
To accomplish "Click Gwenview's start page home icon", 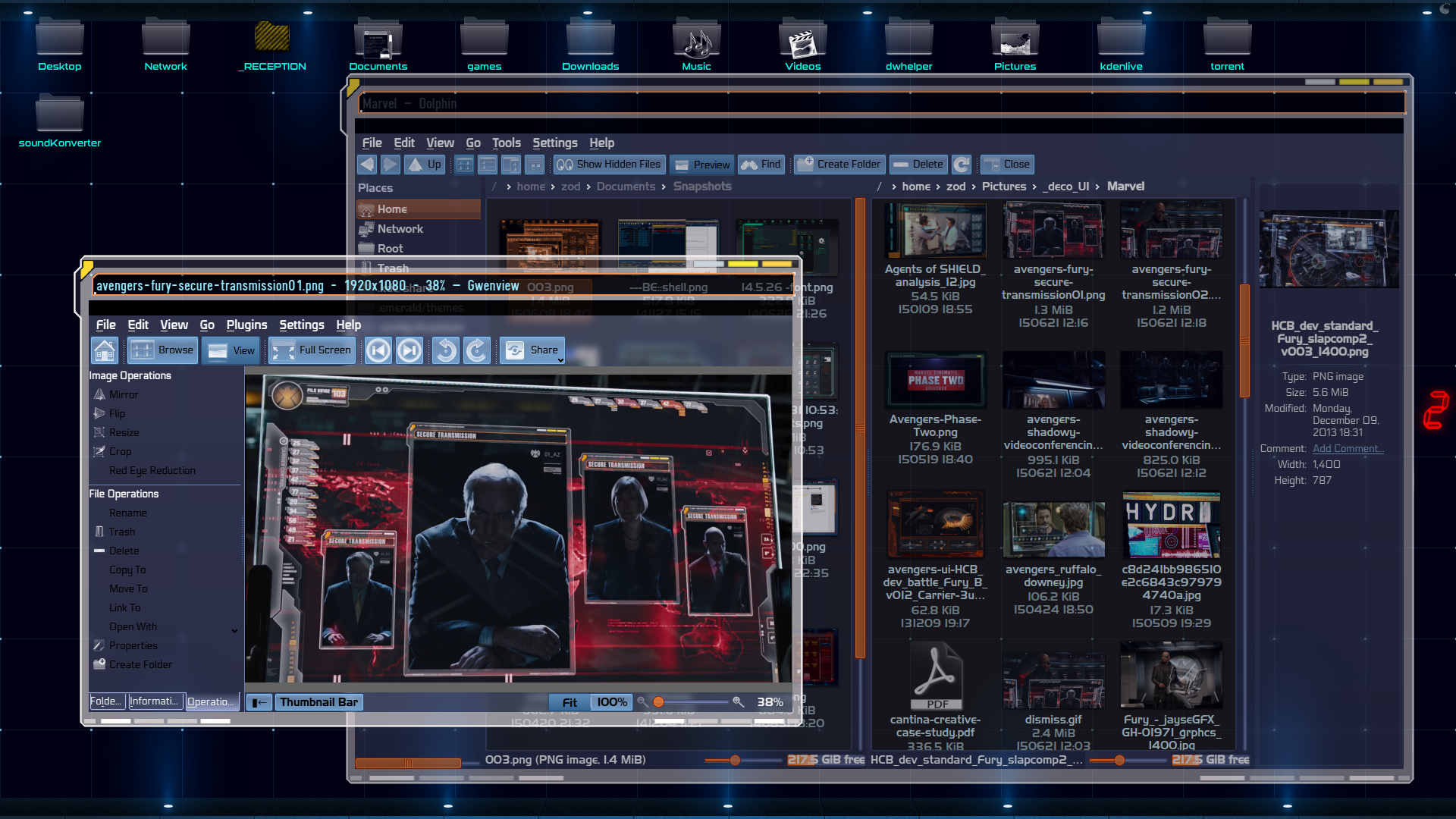I will [x=105, y=350].
